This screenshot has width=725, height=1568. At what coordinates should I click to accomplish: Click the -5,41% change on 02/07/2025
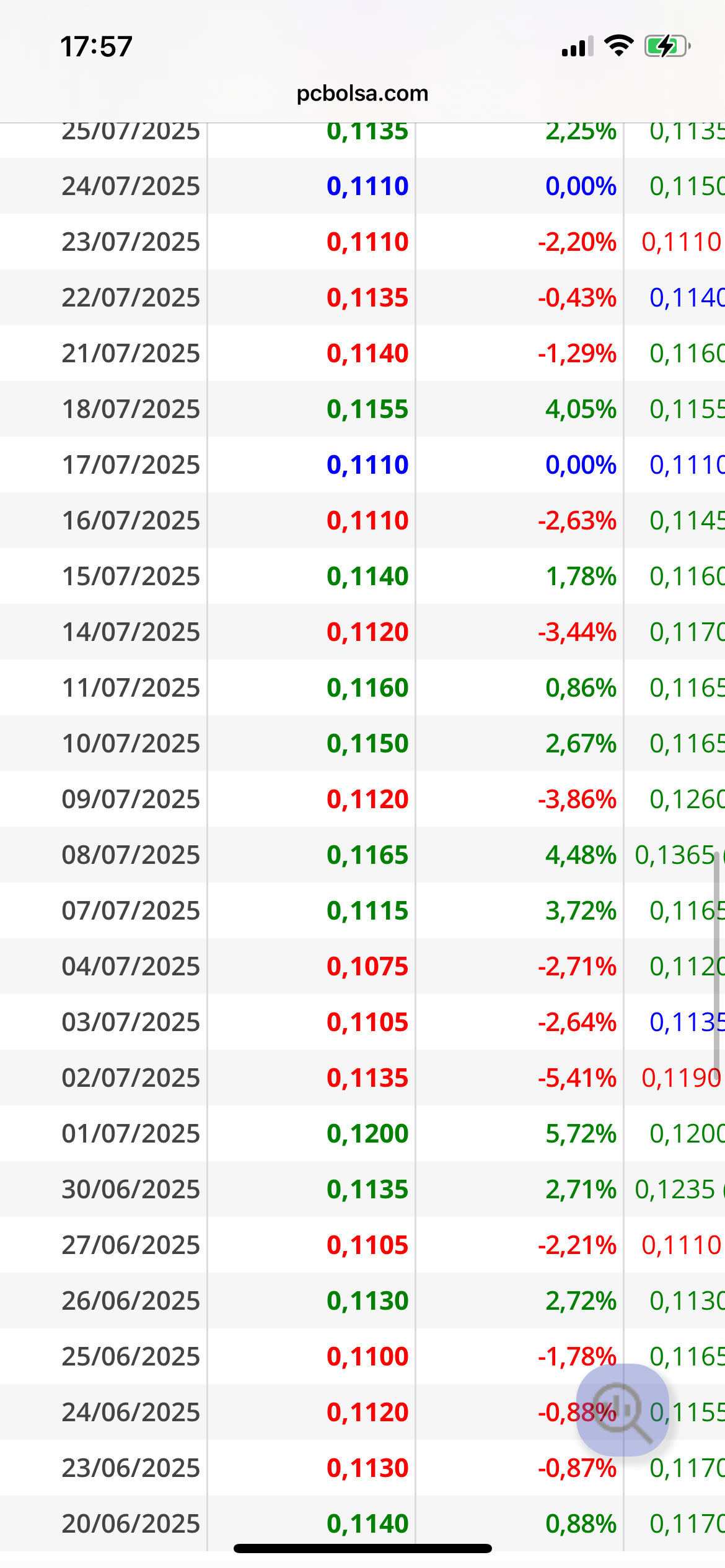(x=577, y=1078)
